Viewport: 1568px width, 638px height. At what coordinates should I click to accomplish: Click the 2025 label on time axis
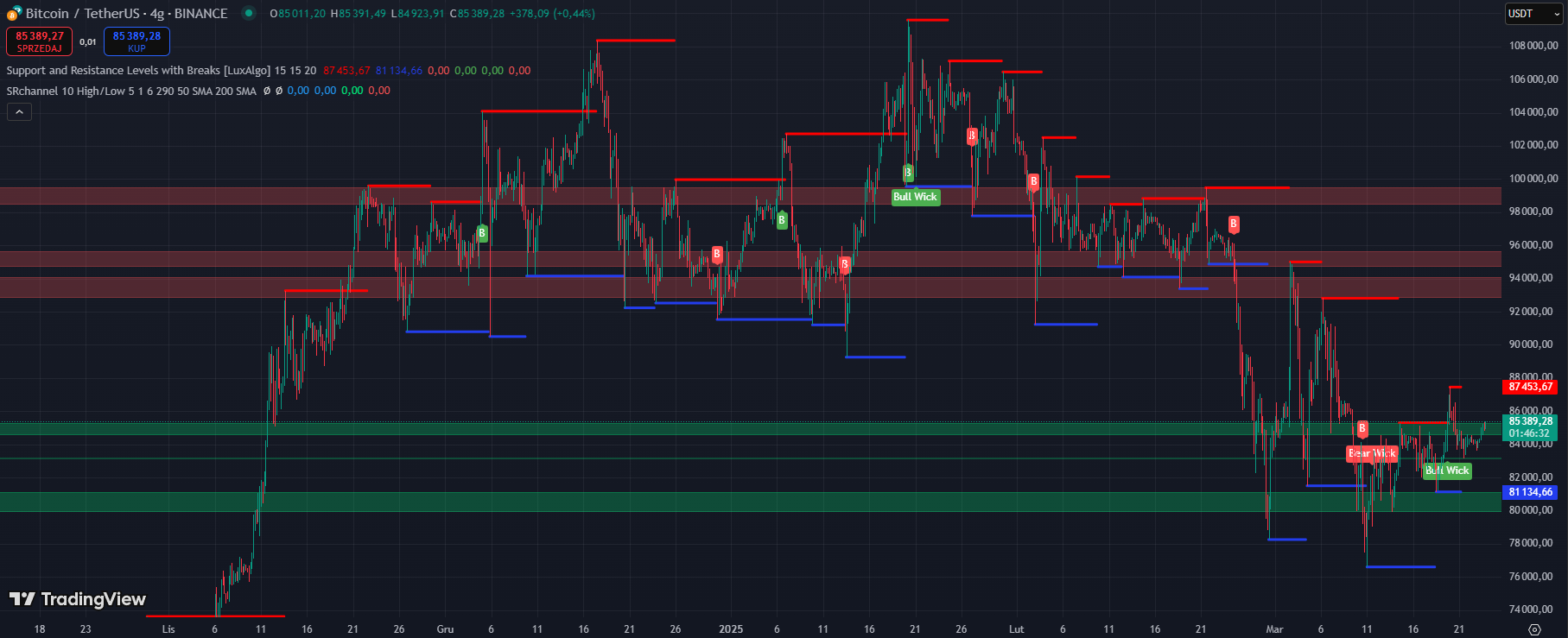pos(731,629)
